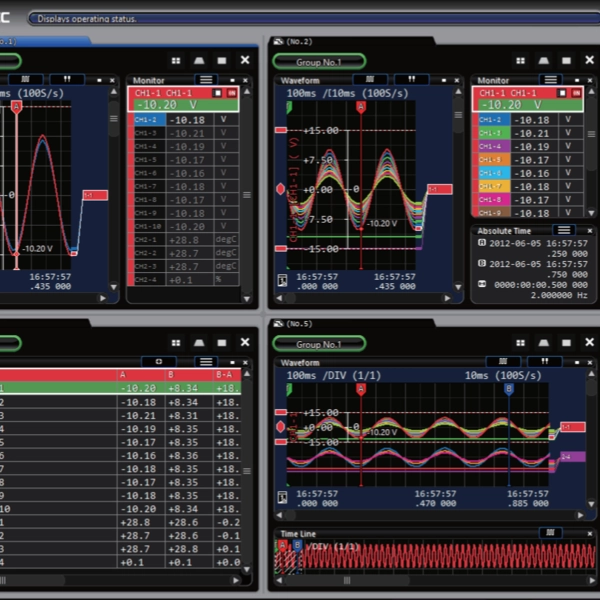Switch to the (No.5) window tab

300,324
